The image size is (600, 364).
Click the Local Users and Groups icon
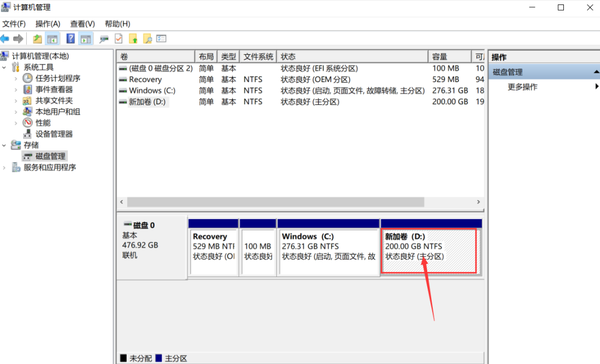click(x=27, y=111)
